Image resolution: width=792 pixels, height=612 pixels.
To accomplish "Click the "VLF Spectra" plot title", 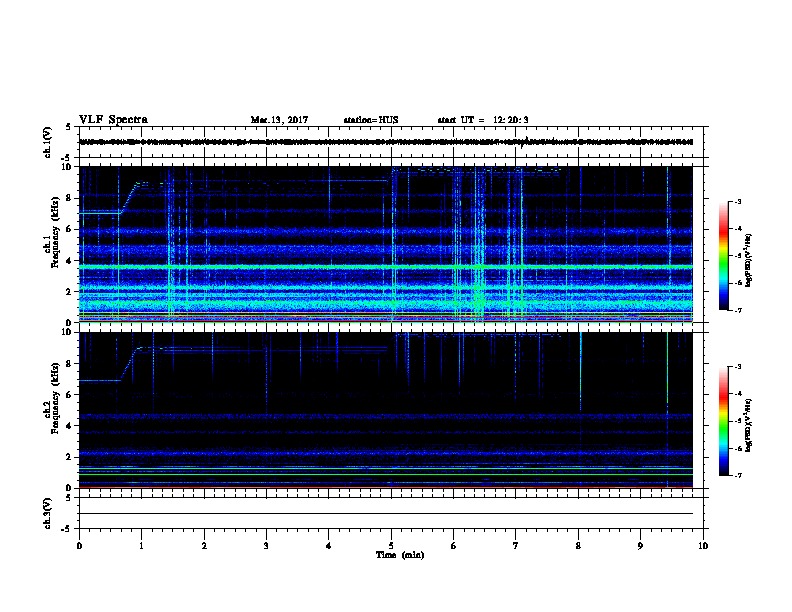I will click(x=113, y=120).
